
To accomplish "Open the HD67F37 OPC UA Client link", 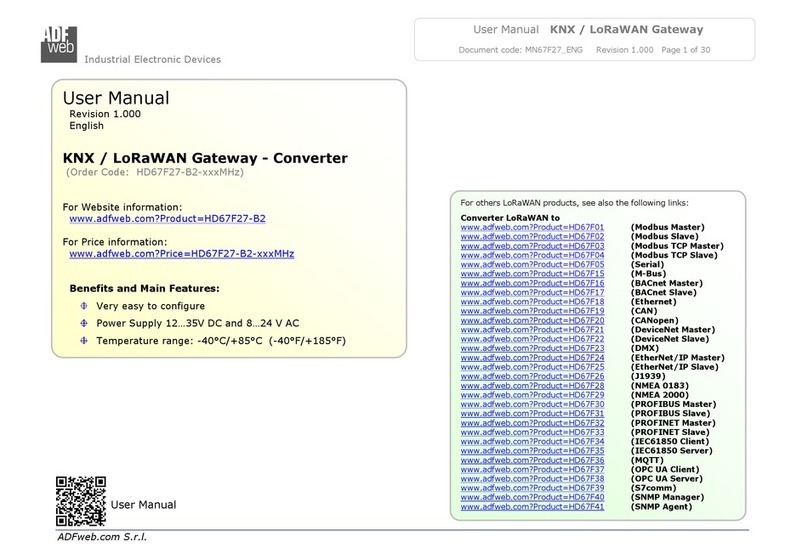I will [x=532, y=469].
